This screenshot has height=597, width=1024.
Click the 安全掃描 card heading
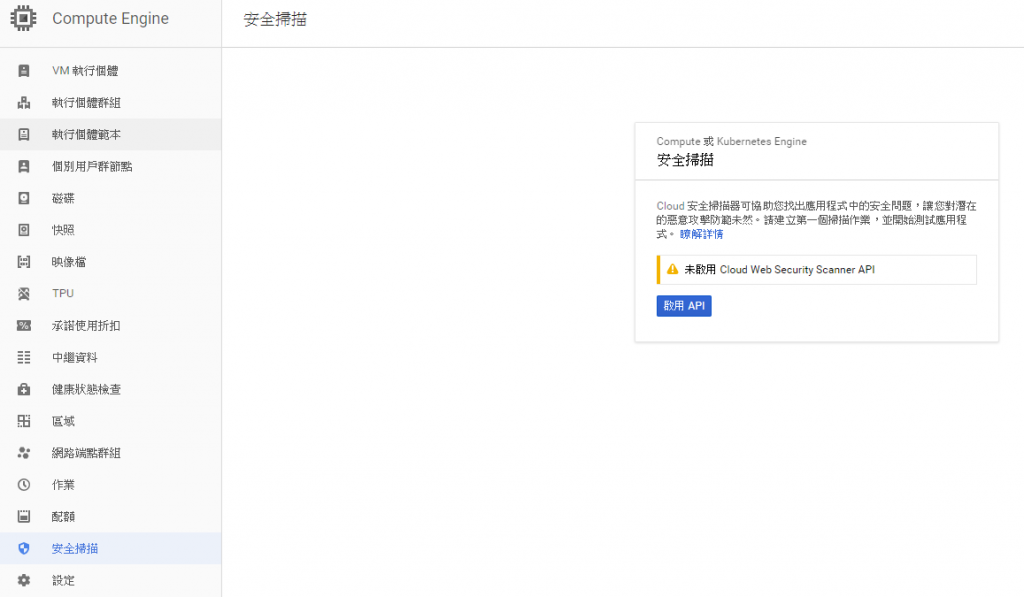tap(685, 159)
